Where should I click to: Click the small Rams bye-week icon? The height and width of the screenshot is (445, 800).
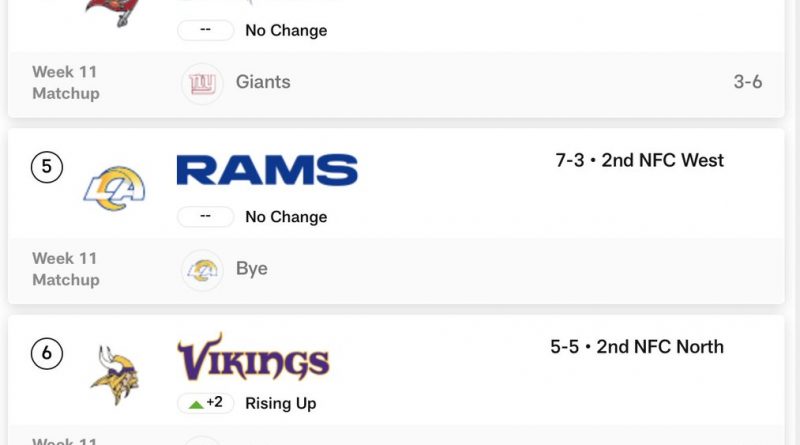point(202,270)
